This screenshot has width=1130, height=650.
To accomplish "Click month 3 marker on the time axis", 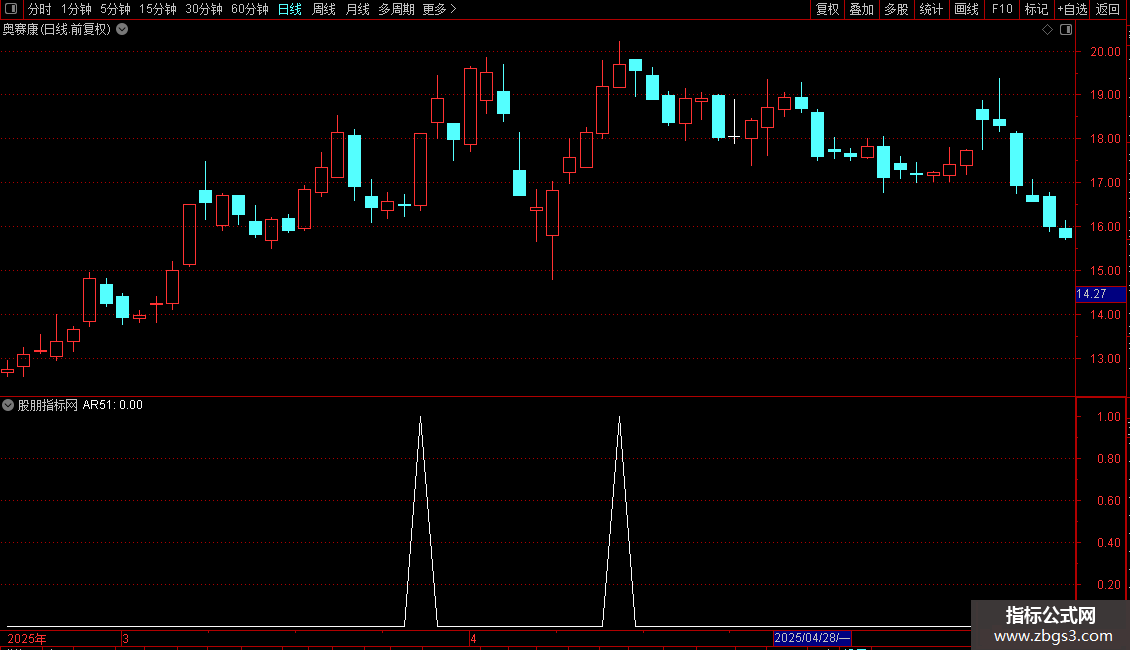I will (125, 638).
